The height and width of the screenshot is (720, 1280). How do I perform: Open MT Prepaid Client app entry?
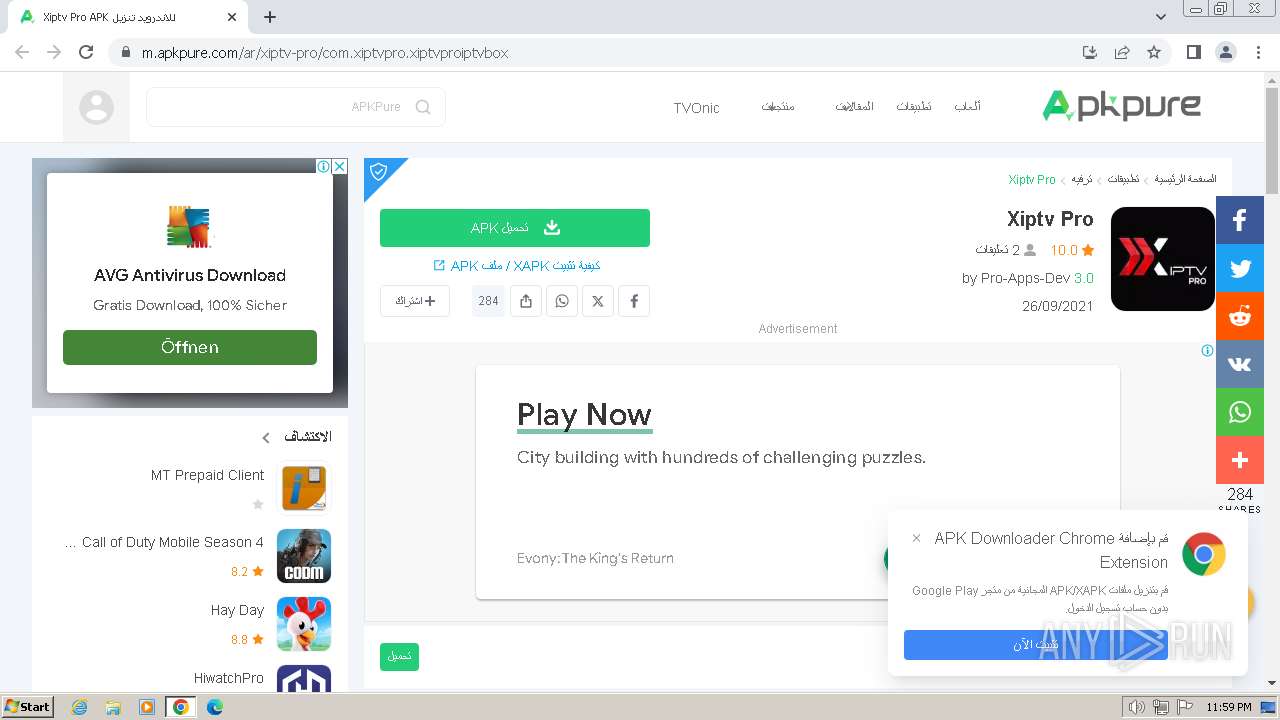point(190,488)
